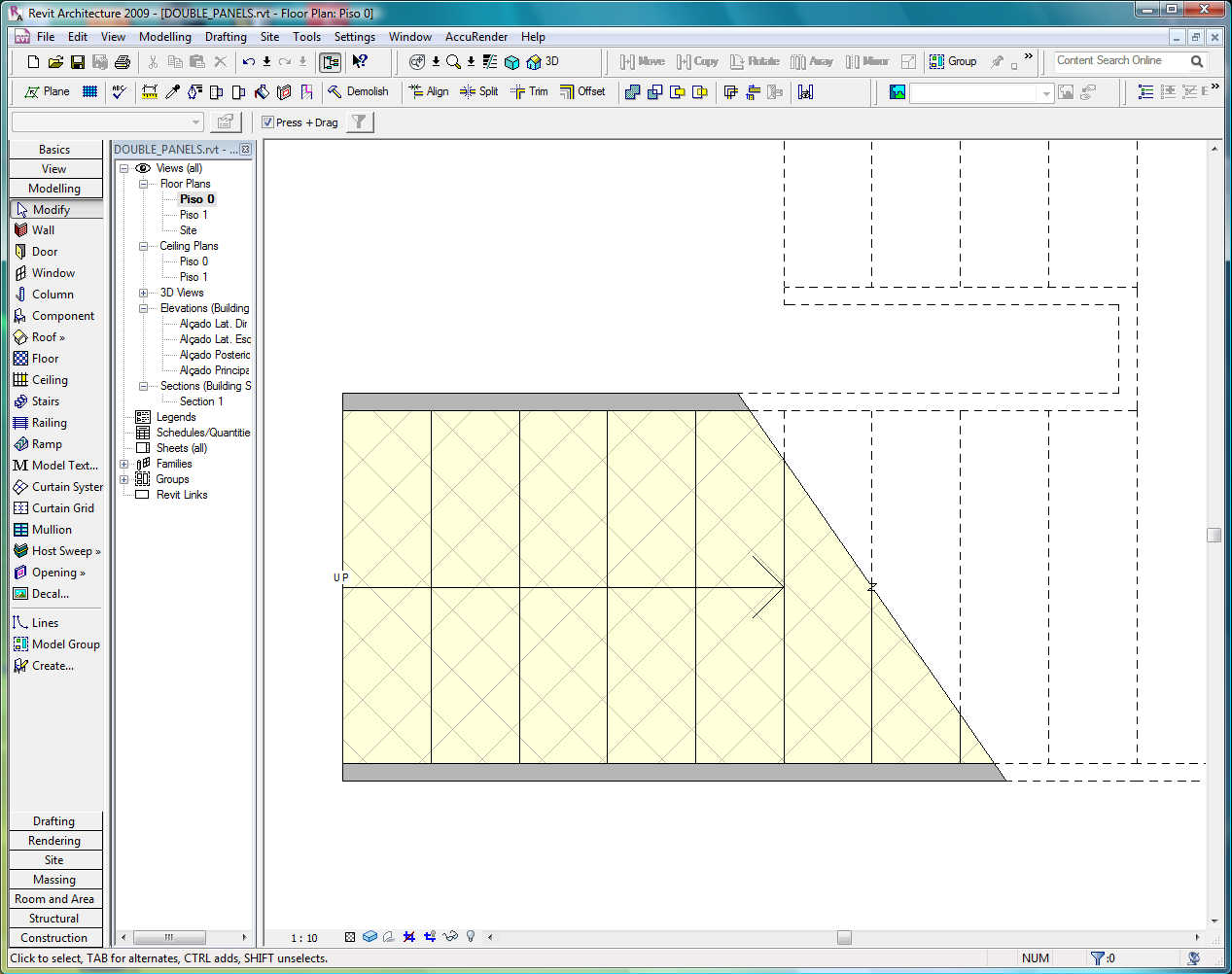
Task: Select the Align tool in toolbar
Action: [x=428, y=91]
